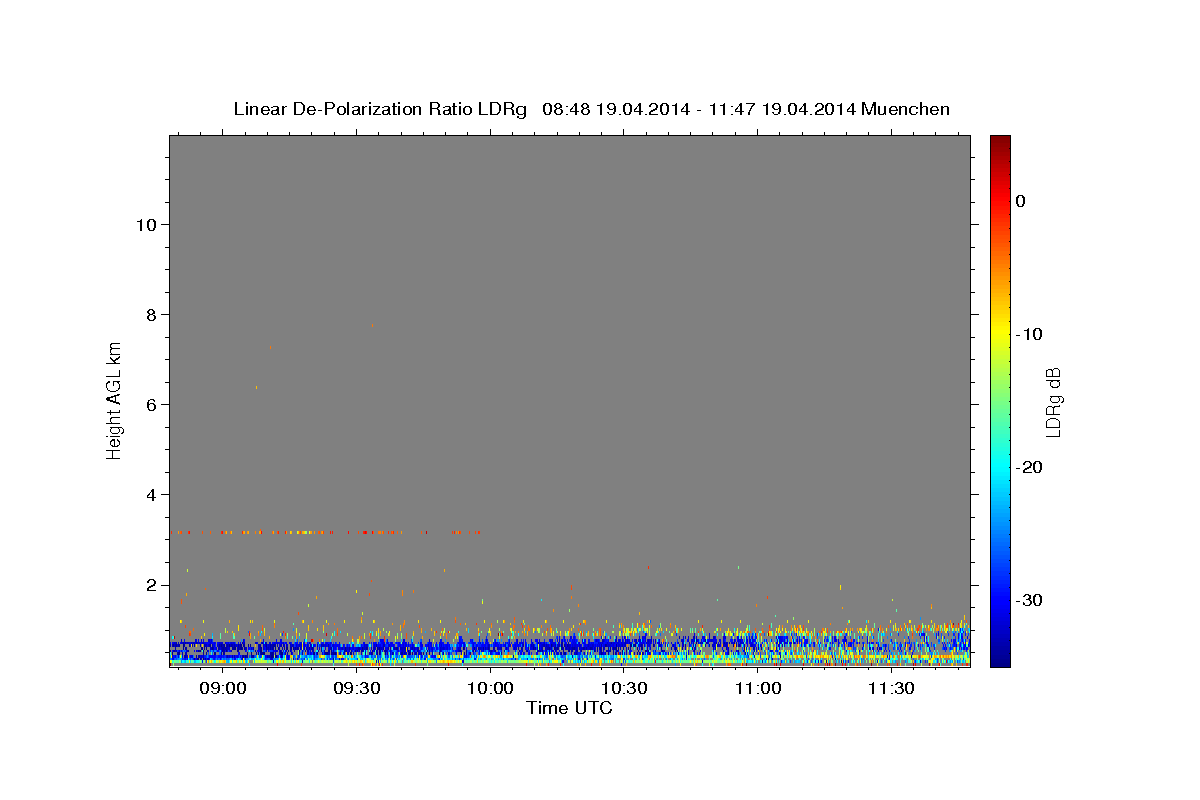Click the 09:30 time tick label

click(x=356, y=688)
